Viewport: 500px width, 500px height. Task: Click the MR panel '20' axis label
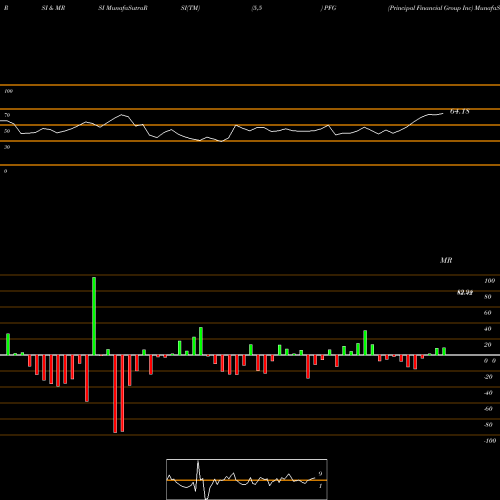pos(488,345)
